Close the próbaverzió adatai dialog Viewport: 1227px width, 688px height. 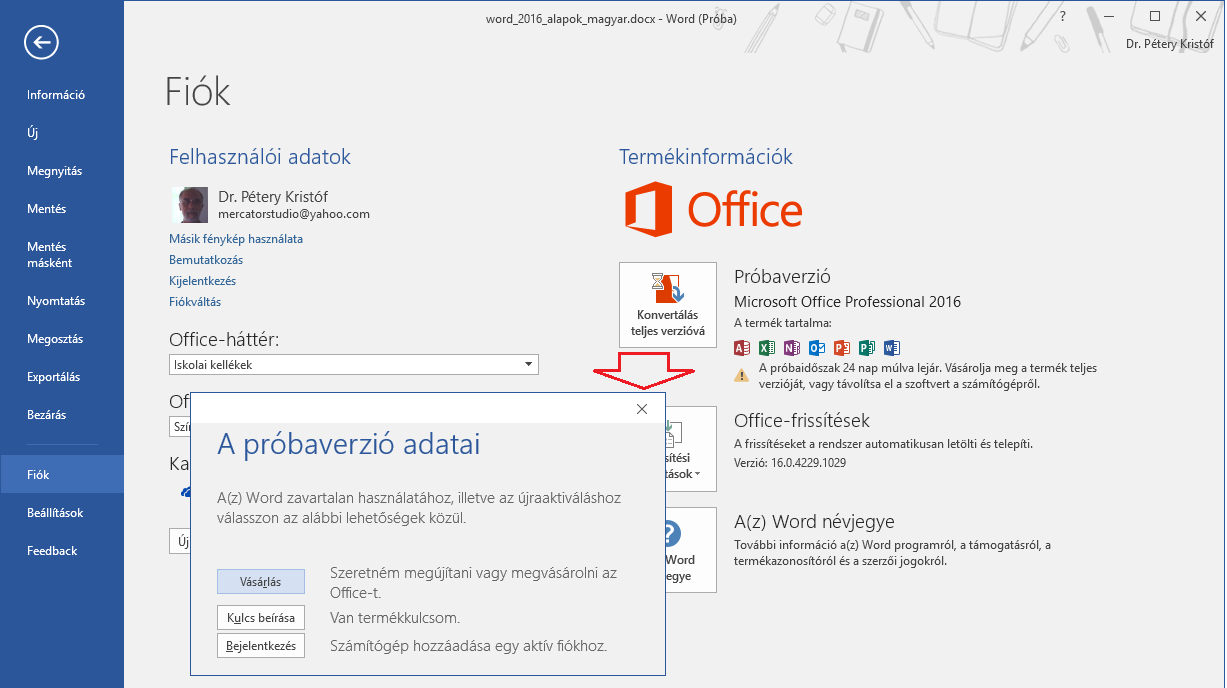pyautogui.click(x=642, y=409)
